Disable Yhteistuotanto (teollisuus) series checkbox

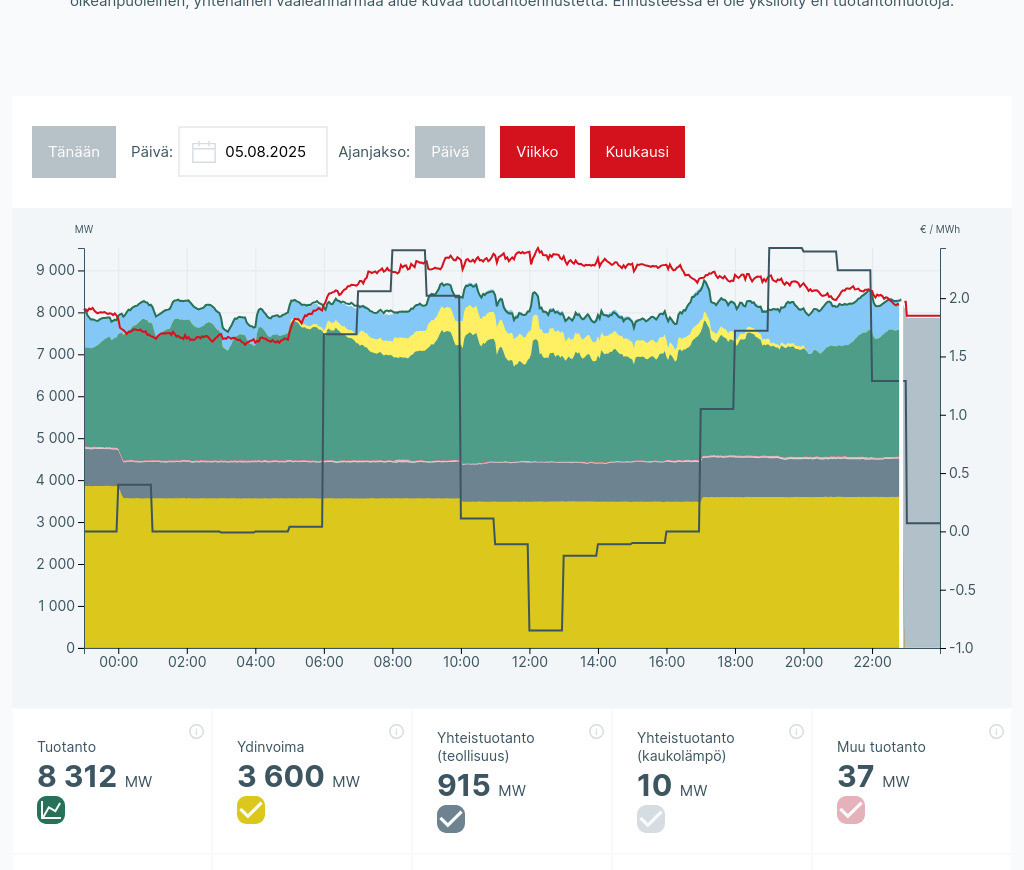click(x=451, y=819)
